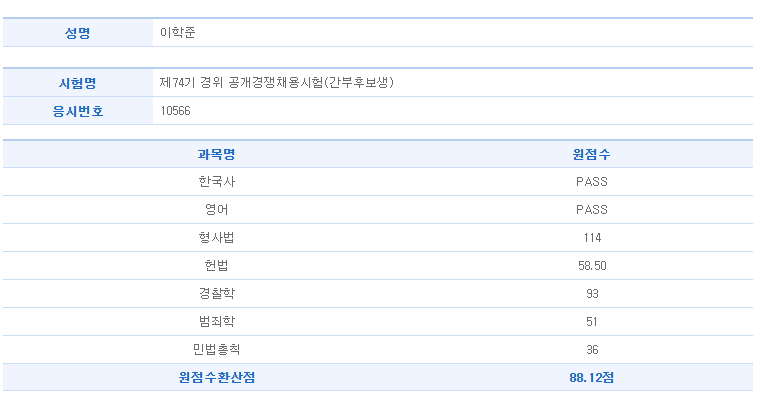768x406 pixels.
Task: Click the 과목명 column header
Action: (216, 154)
